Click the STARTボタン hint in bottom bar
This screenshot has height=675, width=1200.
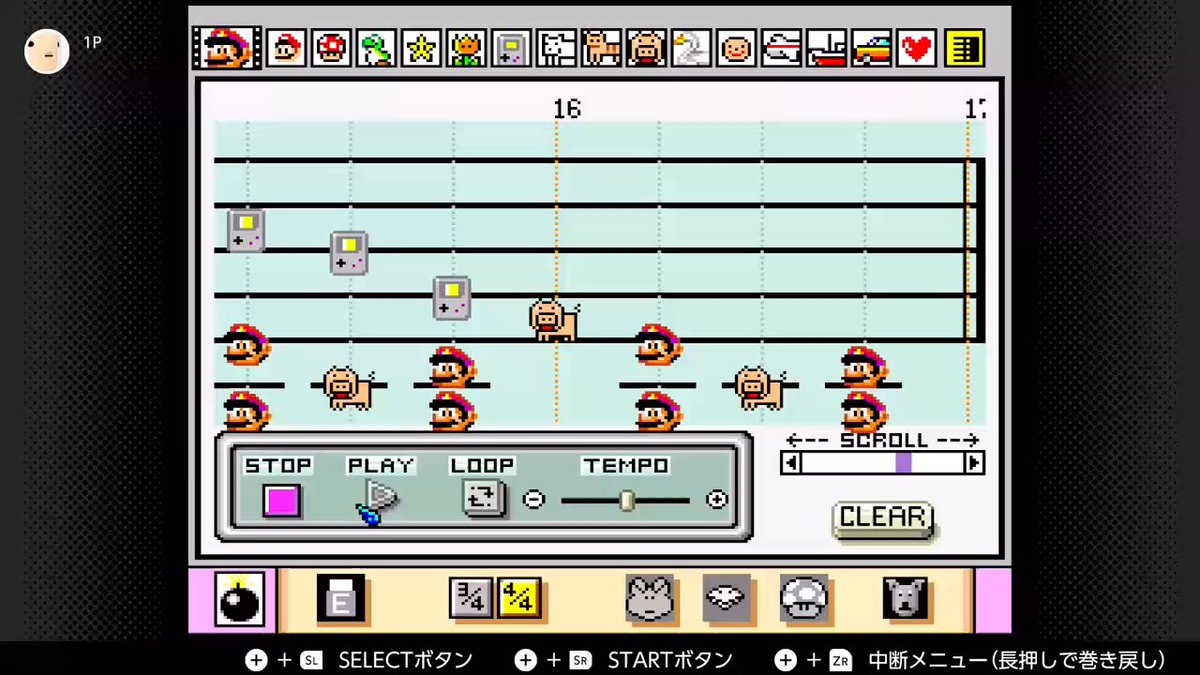coord(624,660)
